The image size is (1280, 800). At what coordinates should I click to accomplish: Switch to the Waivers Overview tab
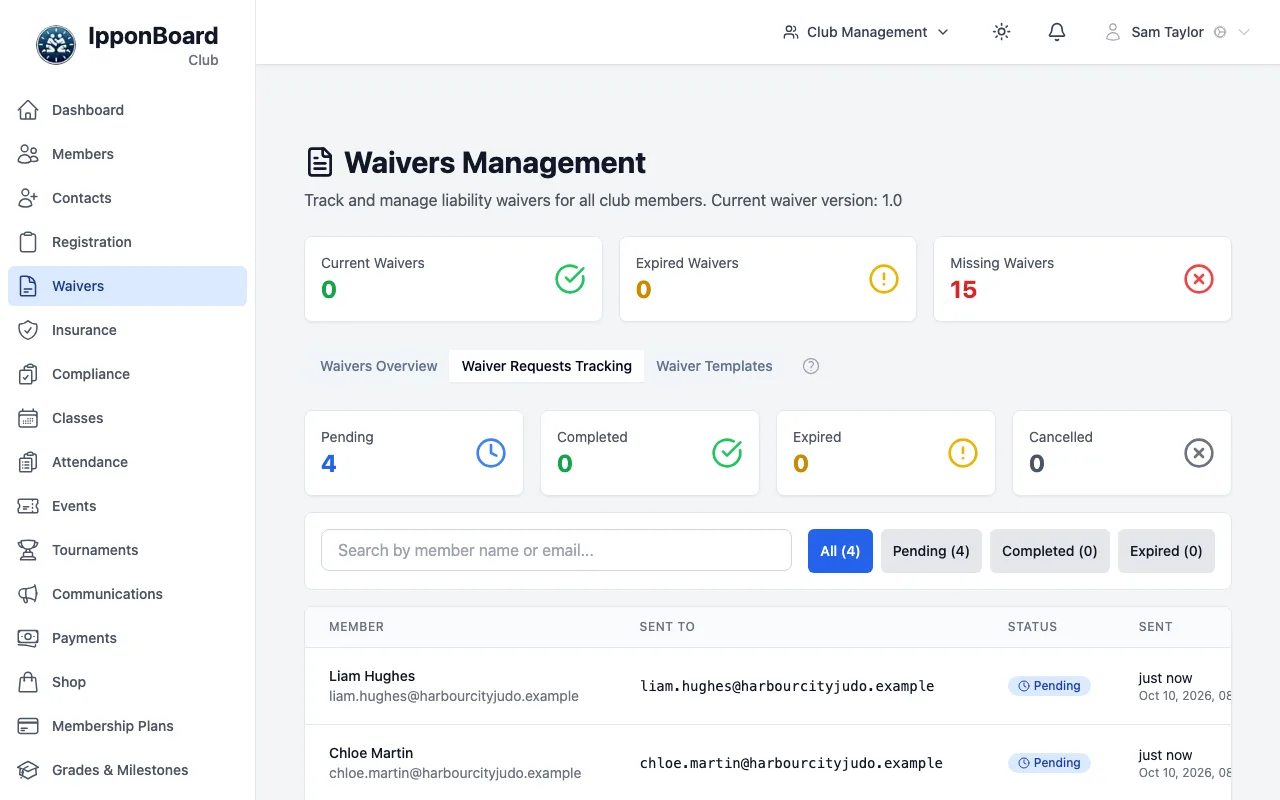[x=379, y=366]
